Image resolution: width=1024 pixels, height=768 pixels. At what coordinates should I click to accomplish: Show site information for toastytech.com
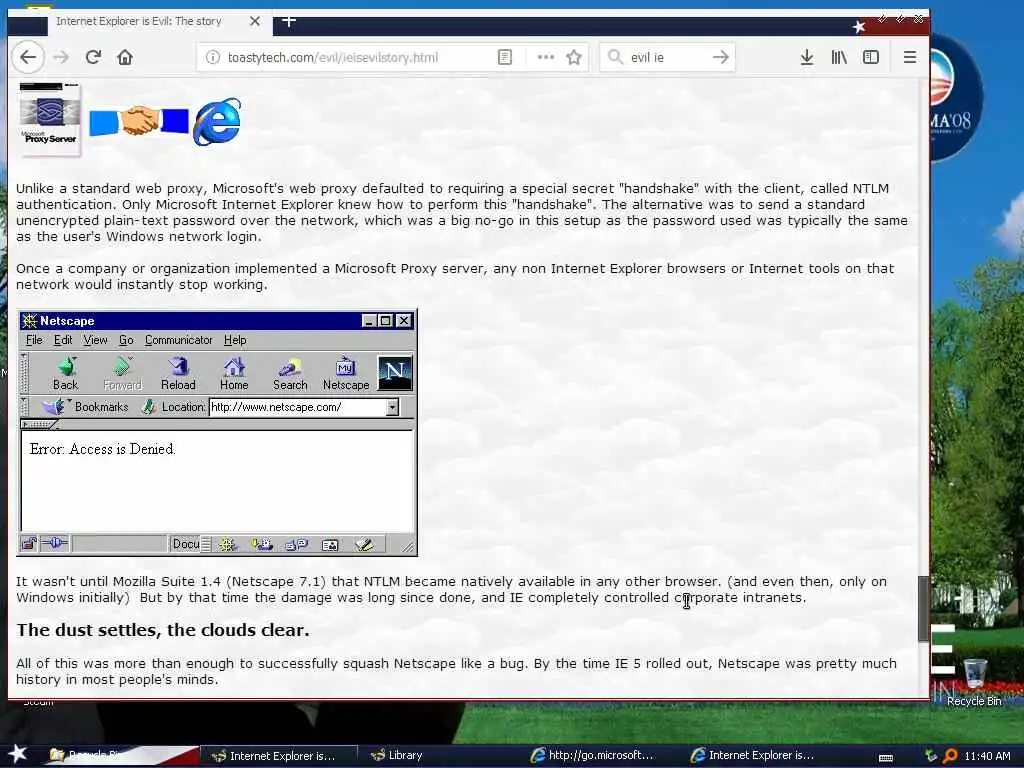[x=213, y=57]
